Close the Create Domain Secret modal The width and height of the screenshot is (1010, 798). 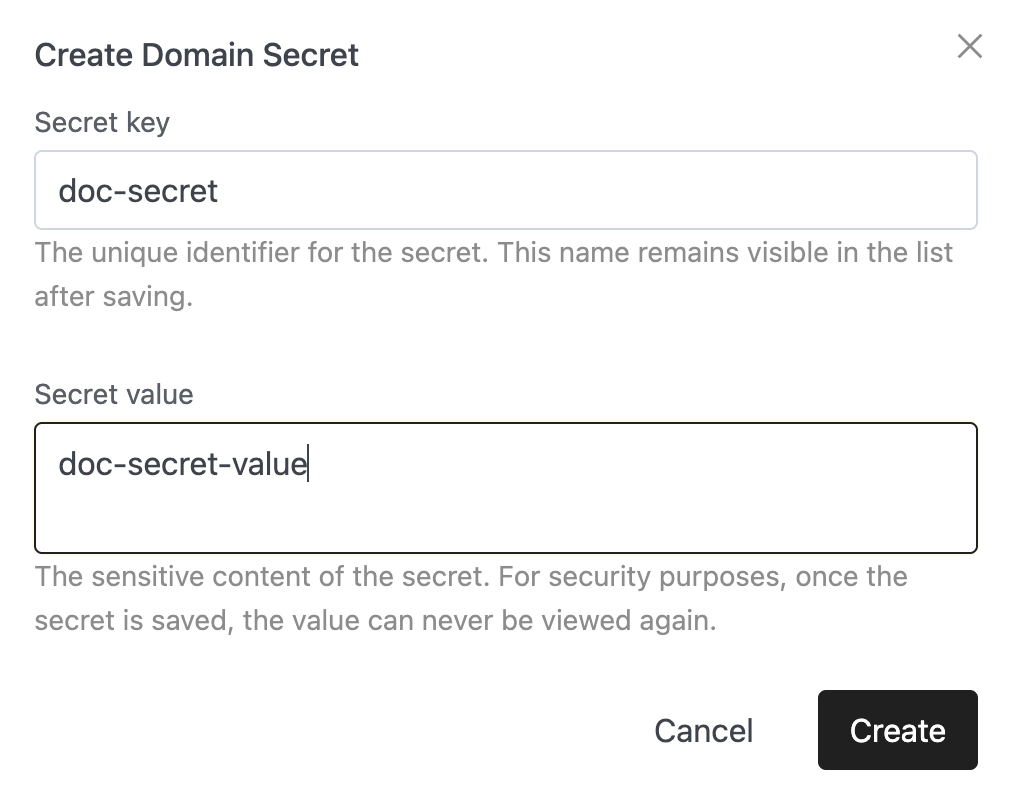coord(969,46)
